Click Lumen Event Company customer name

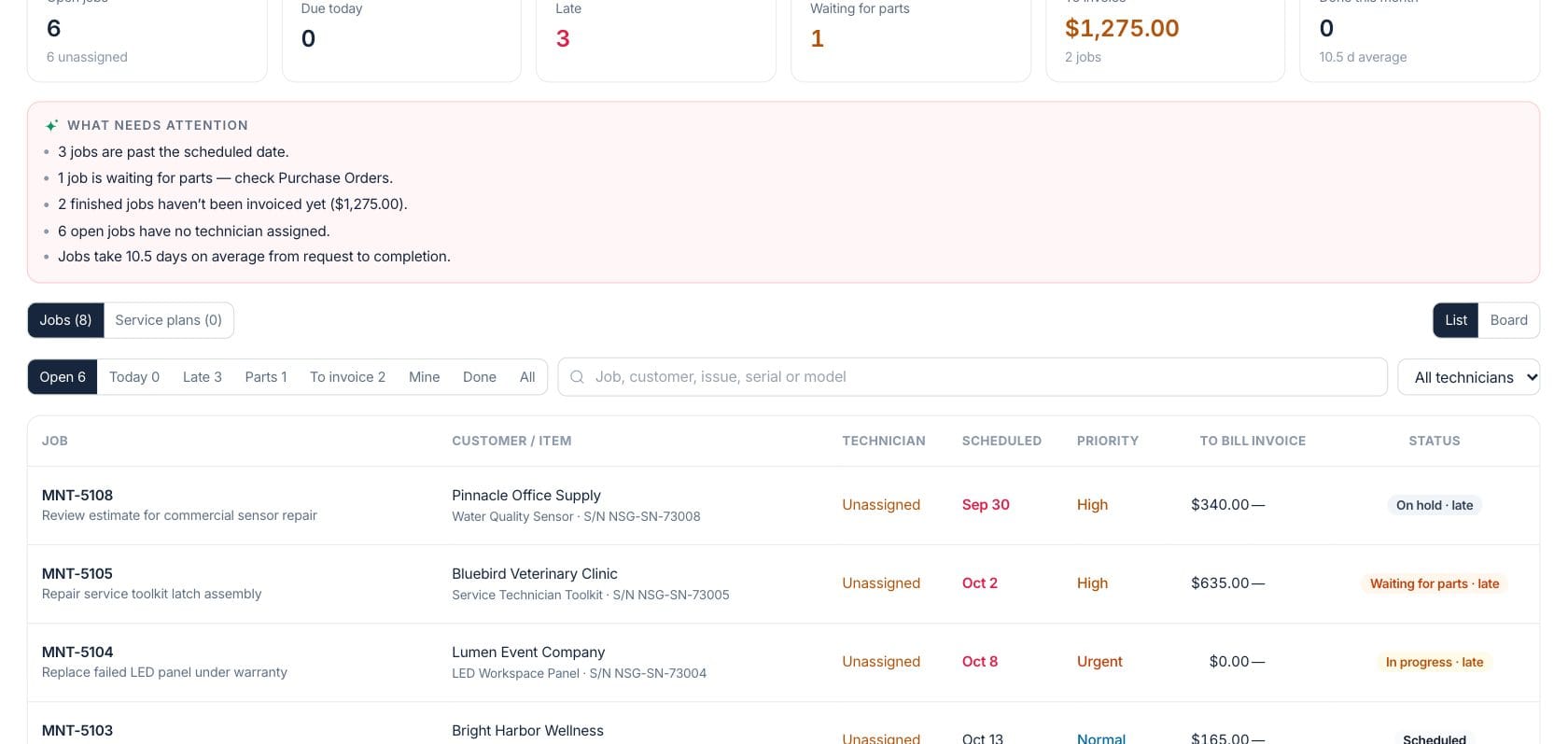[528, 653]
